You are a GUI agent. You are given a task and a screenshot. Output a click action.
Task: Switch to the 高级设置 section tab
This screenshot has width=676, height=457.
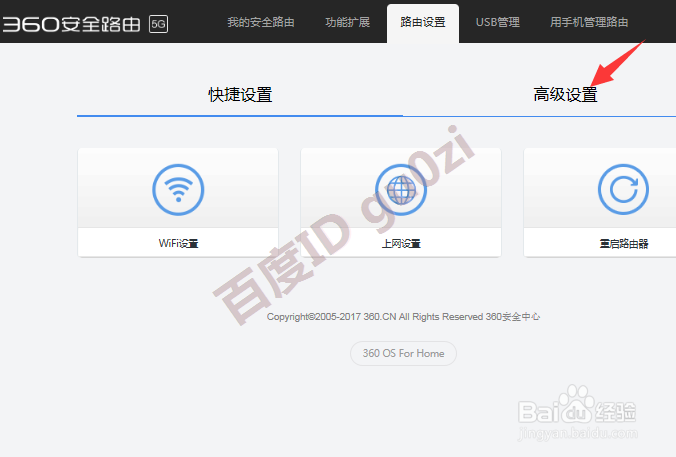565,95
